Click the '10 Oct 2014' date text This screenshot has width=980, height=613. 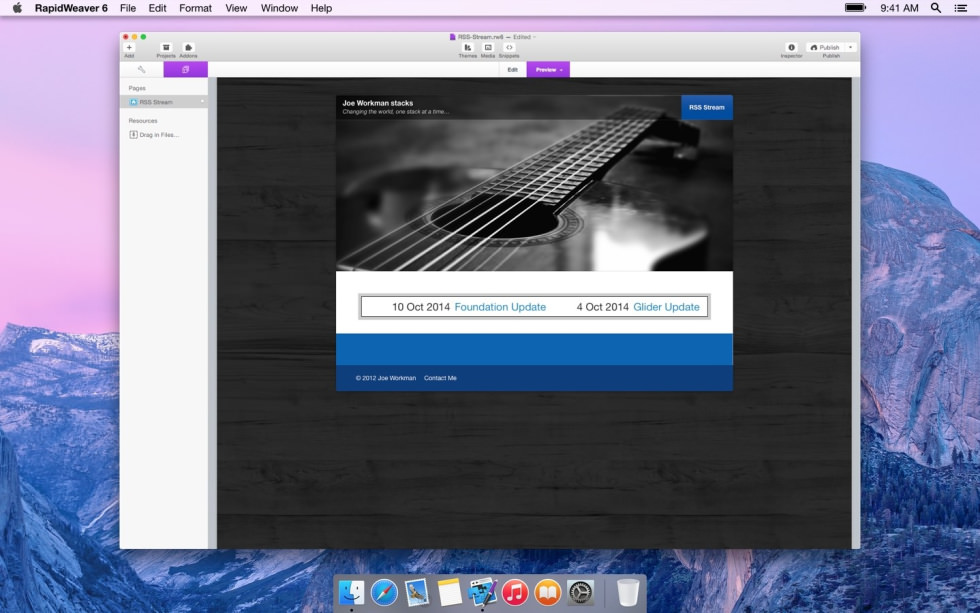click(421, 307)
